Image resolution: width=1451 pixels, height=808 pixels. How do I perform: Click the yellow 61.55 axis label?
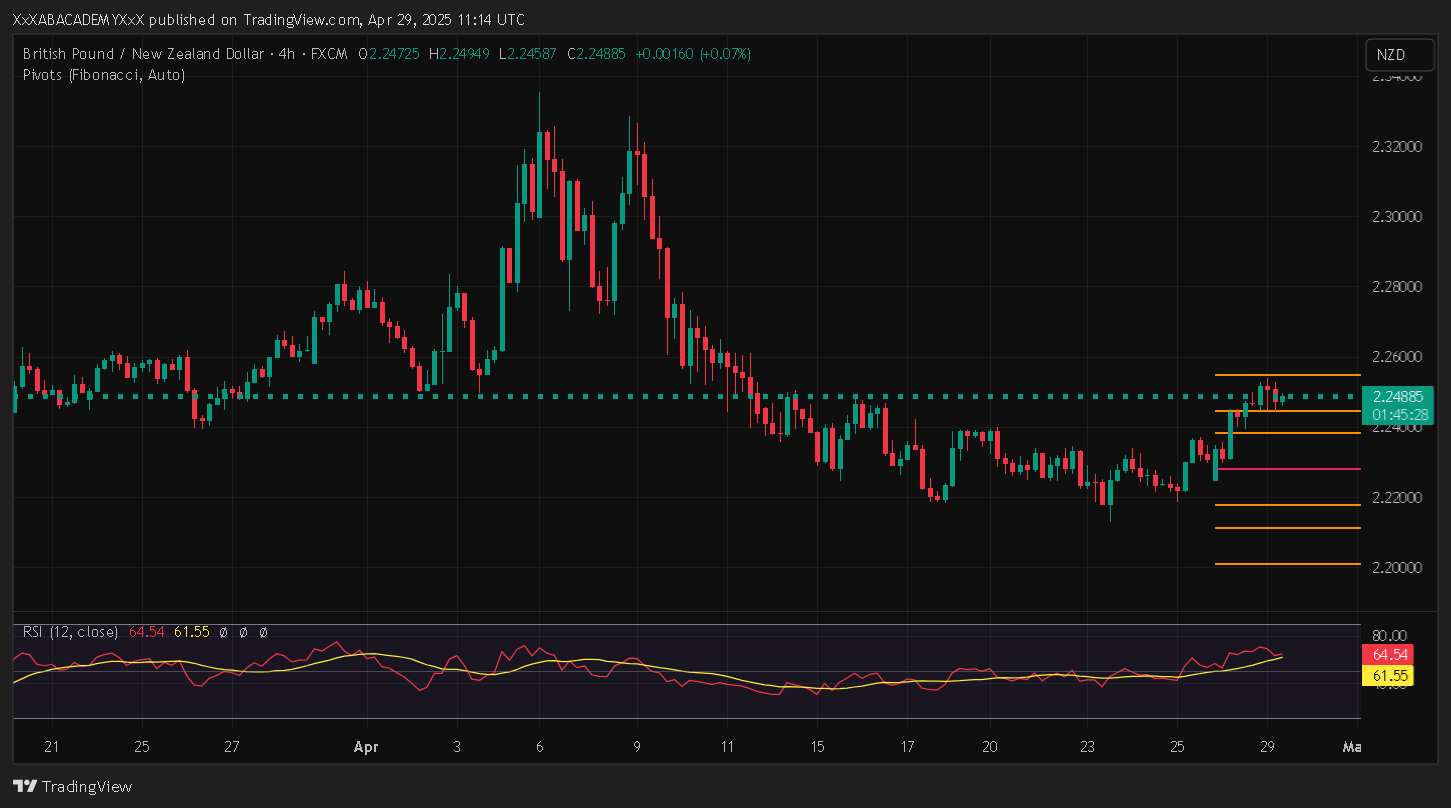[x=1390, y=676]
